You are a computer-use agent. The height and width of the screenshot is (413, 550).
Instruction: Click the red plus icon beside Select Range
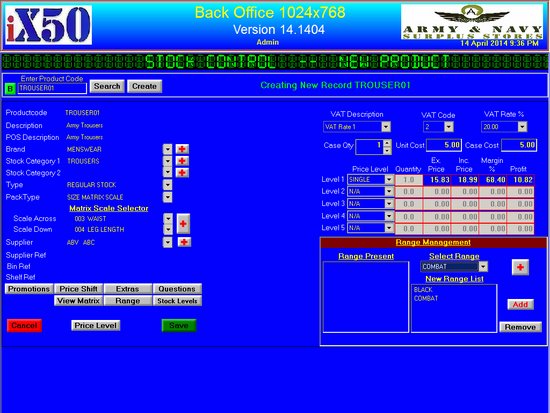[x=520, y=267]
